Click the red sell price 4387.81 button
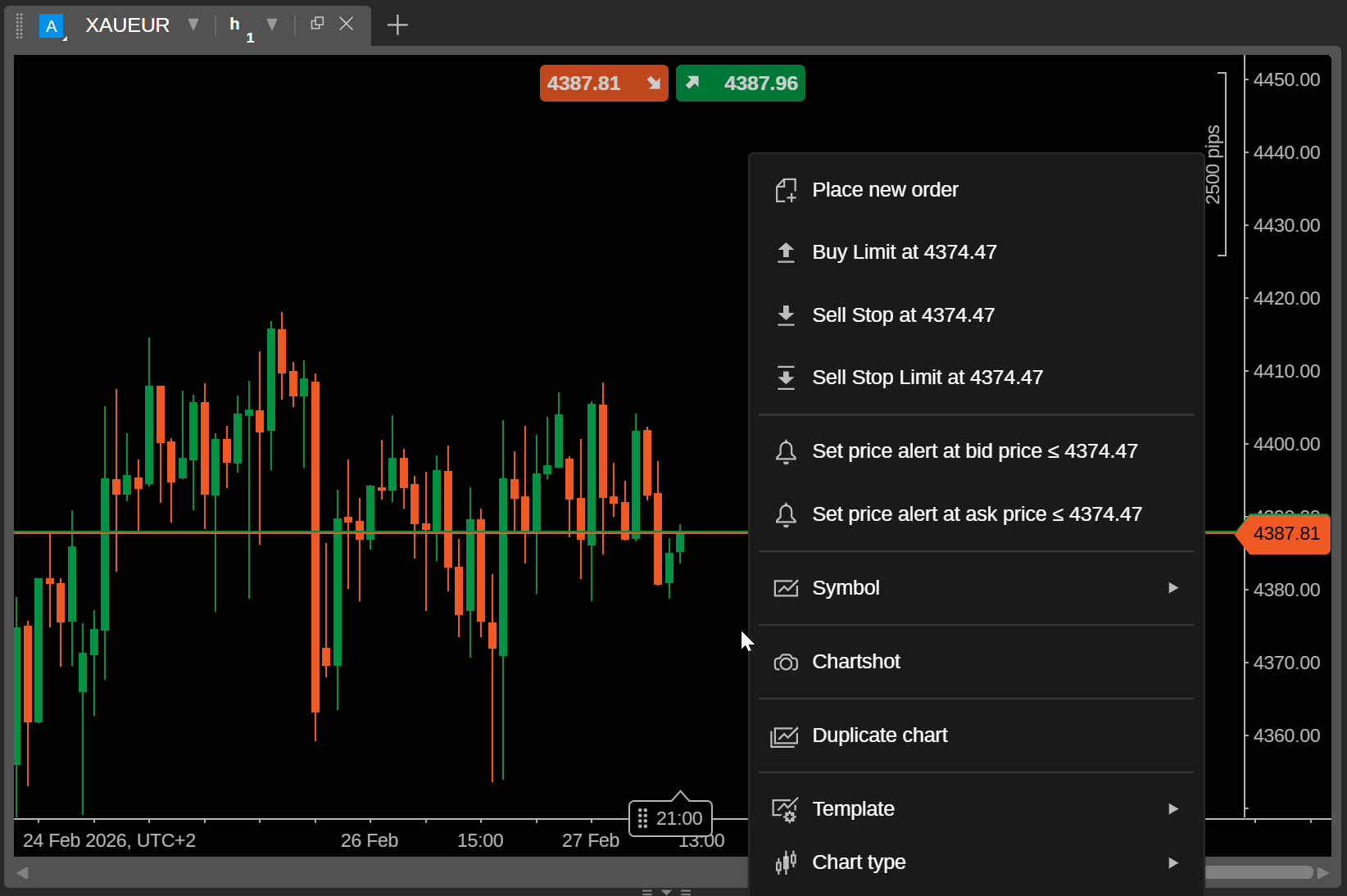 click(x=604, y=83)
